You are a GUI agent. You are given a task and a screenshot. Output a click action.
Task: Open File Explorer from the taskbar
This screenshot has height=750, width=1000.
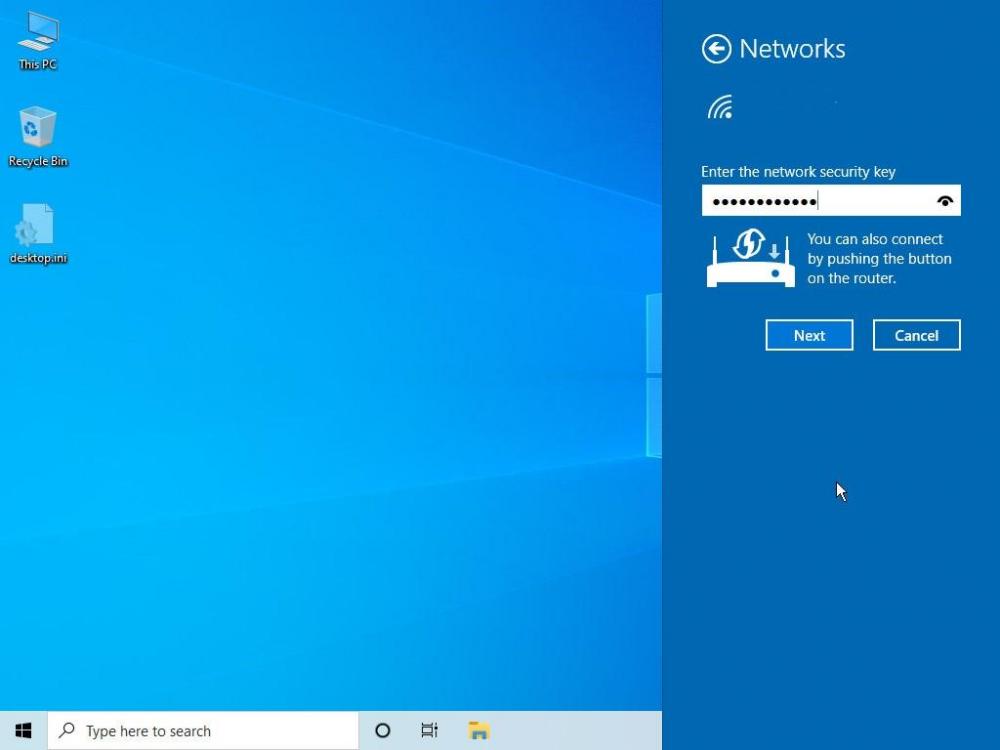[x=479, y=731]
